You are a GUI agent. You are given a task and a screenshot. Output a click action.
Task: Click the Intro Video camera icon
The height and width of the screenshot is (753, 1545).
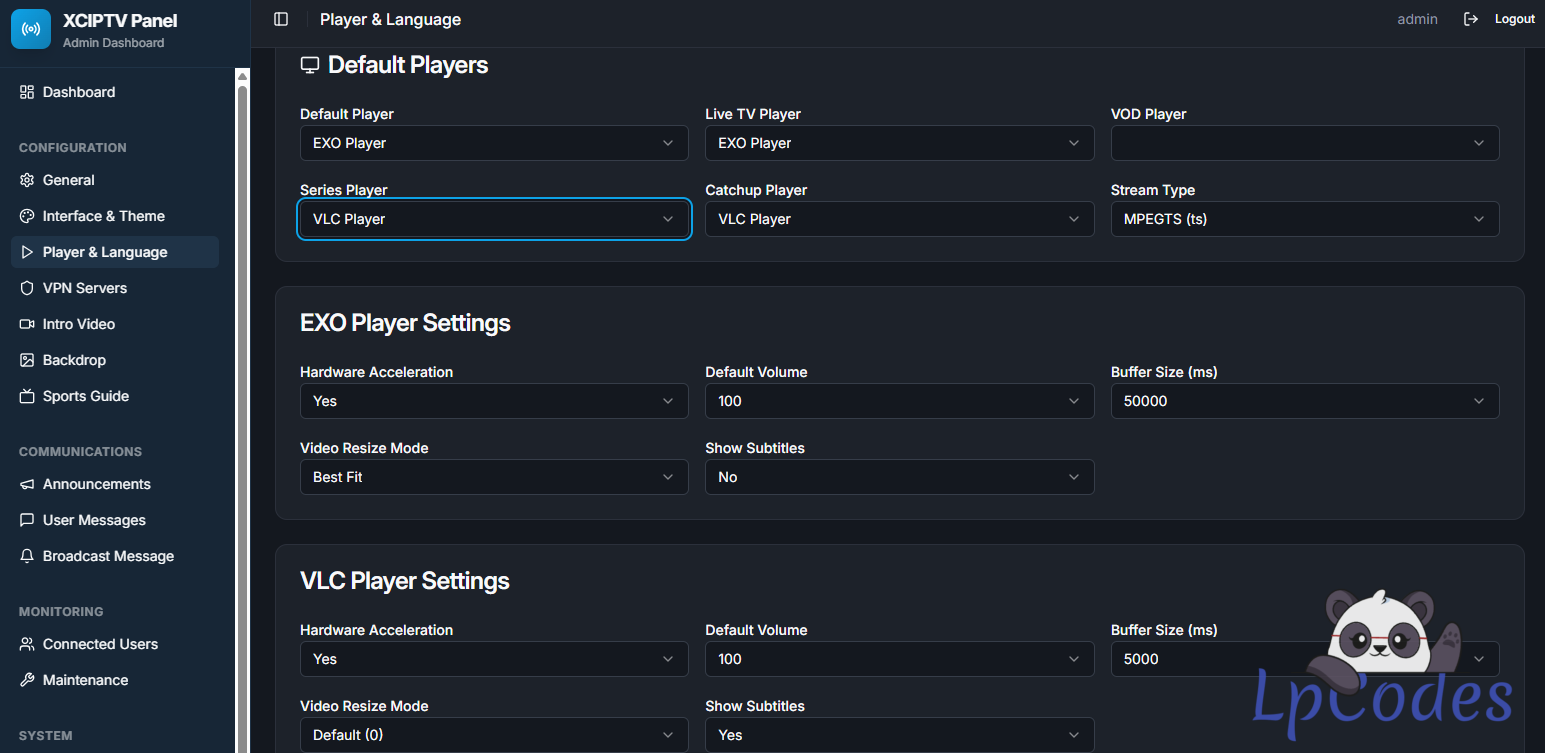pyautogui.click(x=27, y=324)
